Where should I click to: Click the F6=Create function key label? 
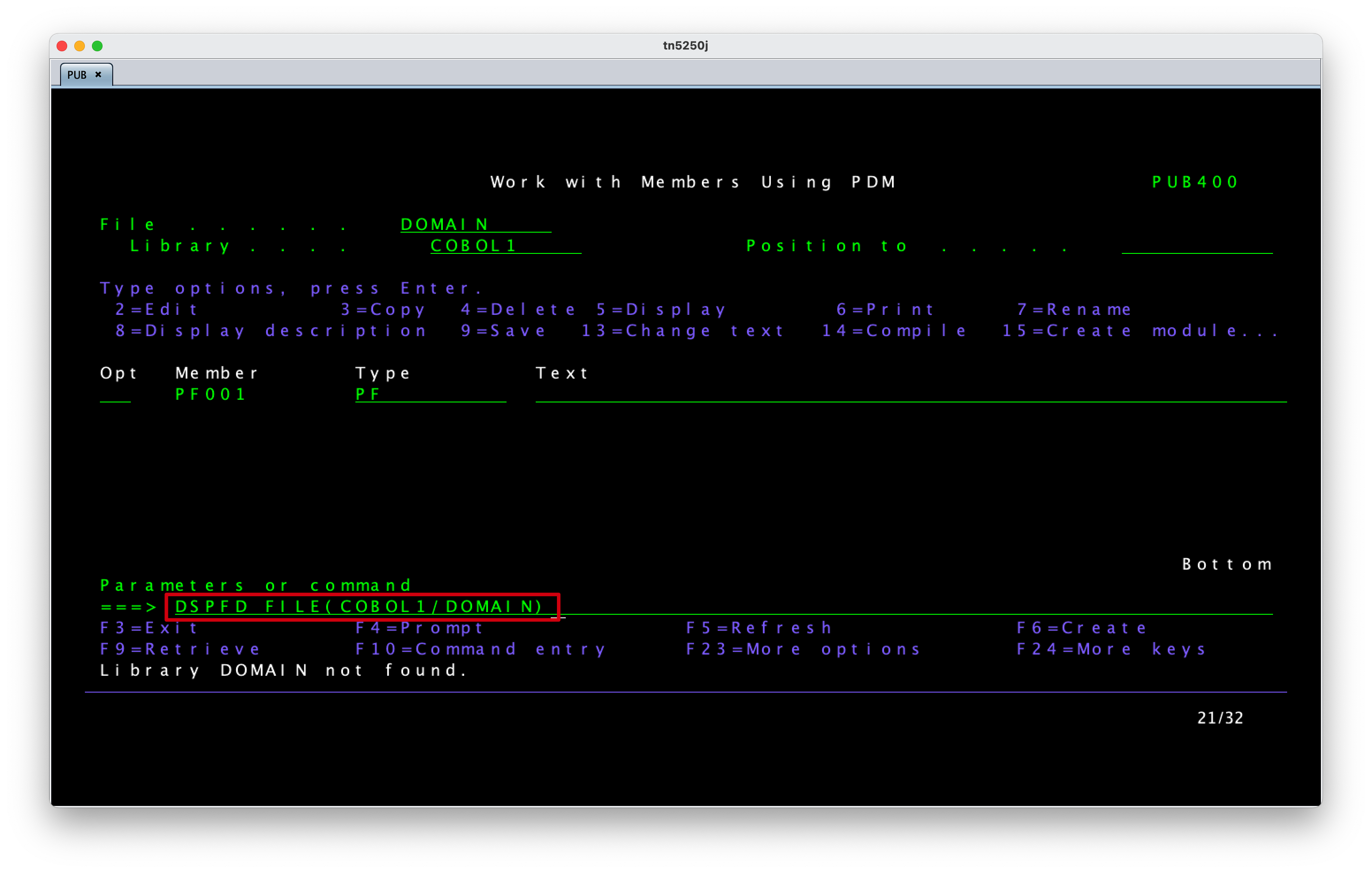(x=1081, y=628)
